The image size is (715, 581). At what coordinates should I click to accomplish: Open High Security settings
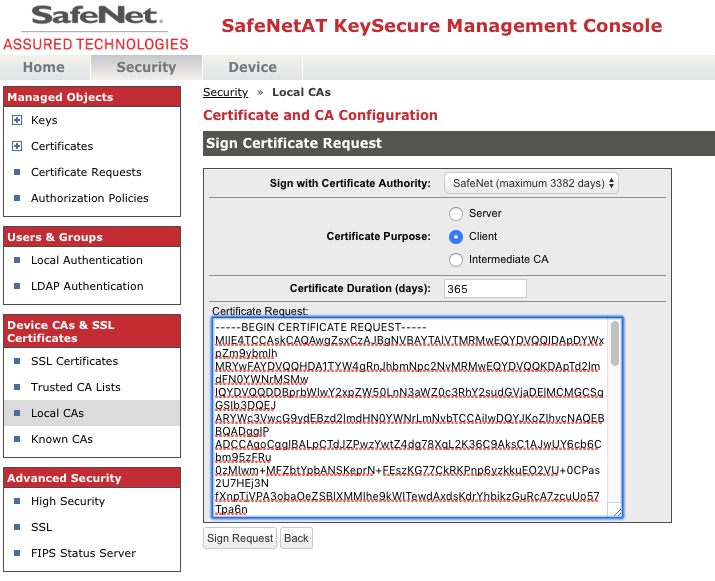(68, 501)
